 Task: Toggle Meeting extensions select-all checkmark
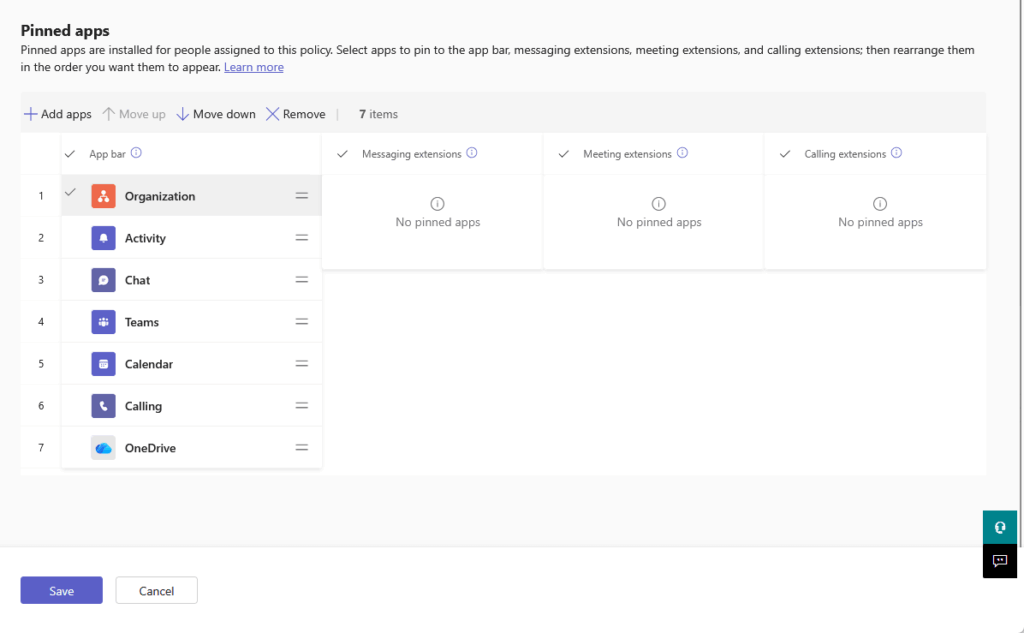[564, 154]
